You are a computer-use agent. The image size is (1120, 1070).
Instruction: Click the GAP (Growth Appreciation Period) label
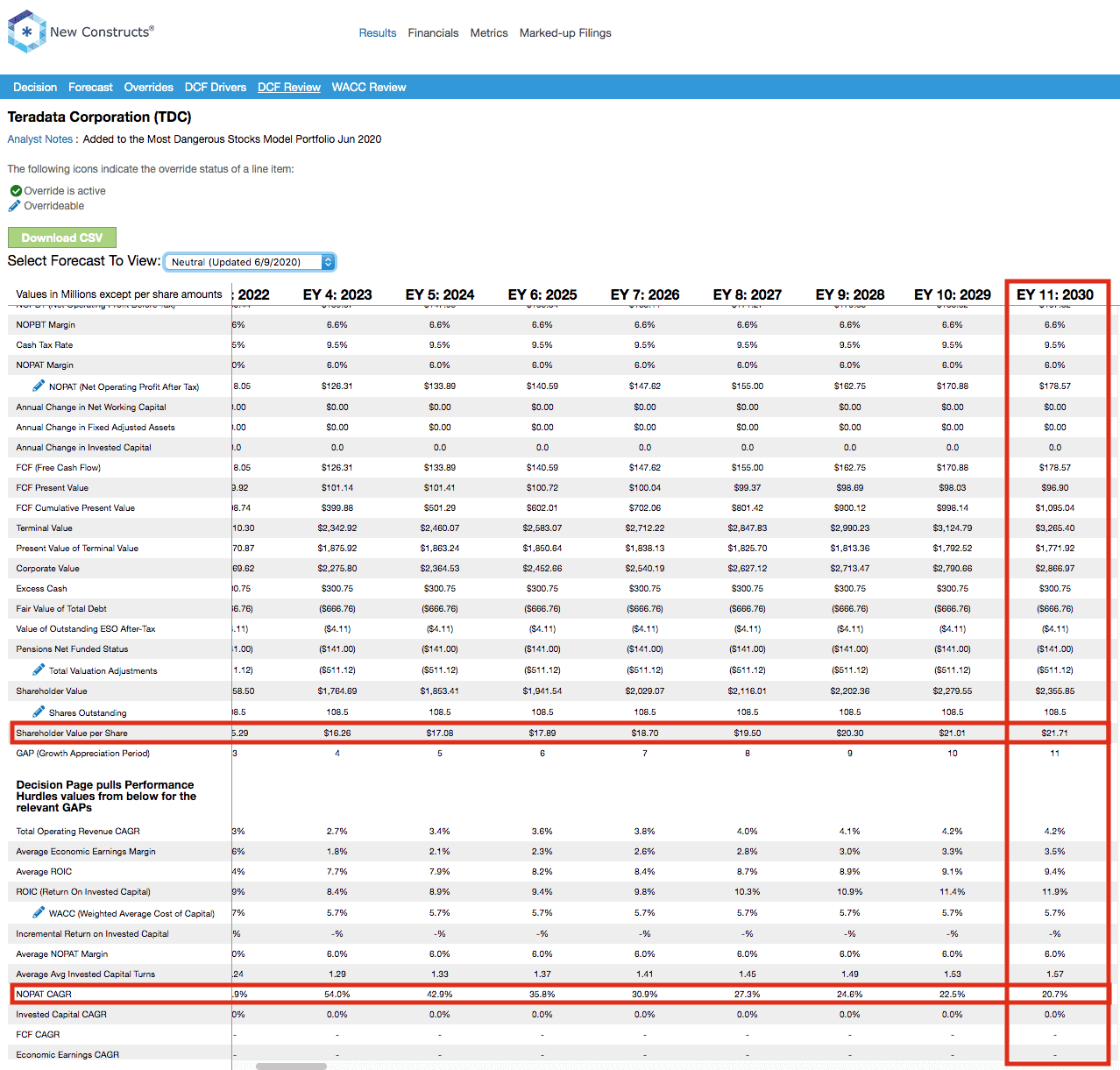[x=82, y=753]
